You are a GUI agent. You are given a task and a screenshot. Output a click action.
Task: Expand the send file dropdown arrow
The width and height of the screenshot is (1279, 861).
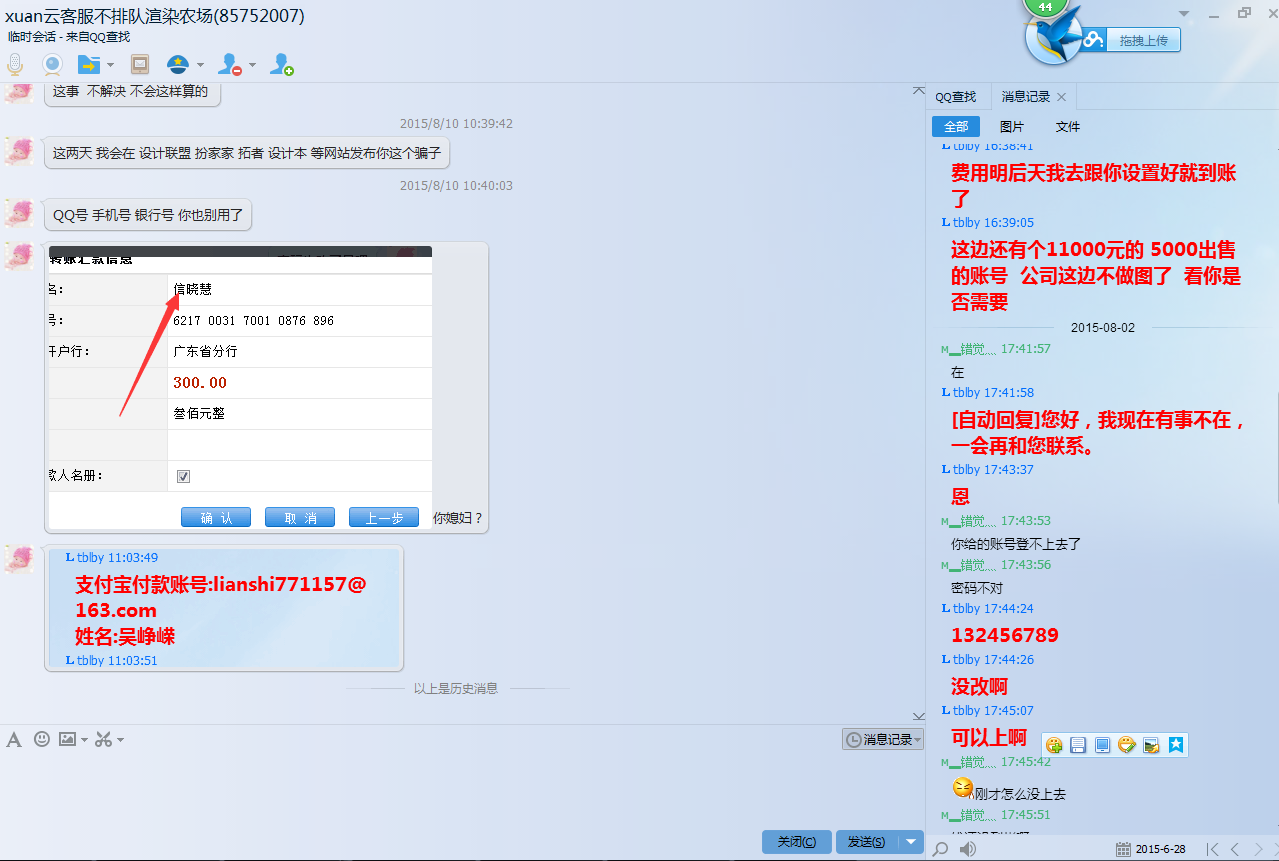coord(110,65)
